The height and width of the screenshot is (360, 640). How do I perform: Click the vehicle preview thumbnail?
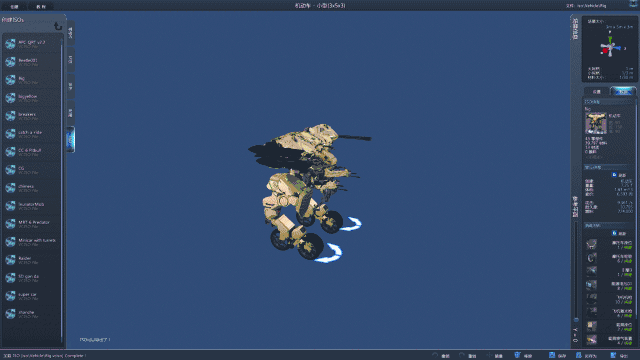tap(596, 123)
